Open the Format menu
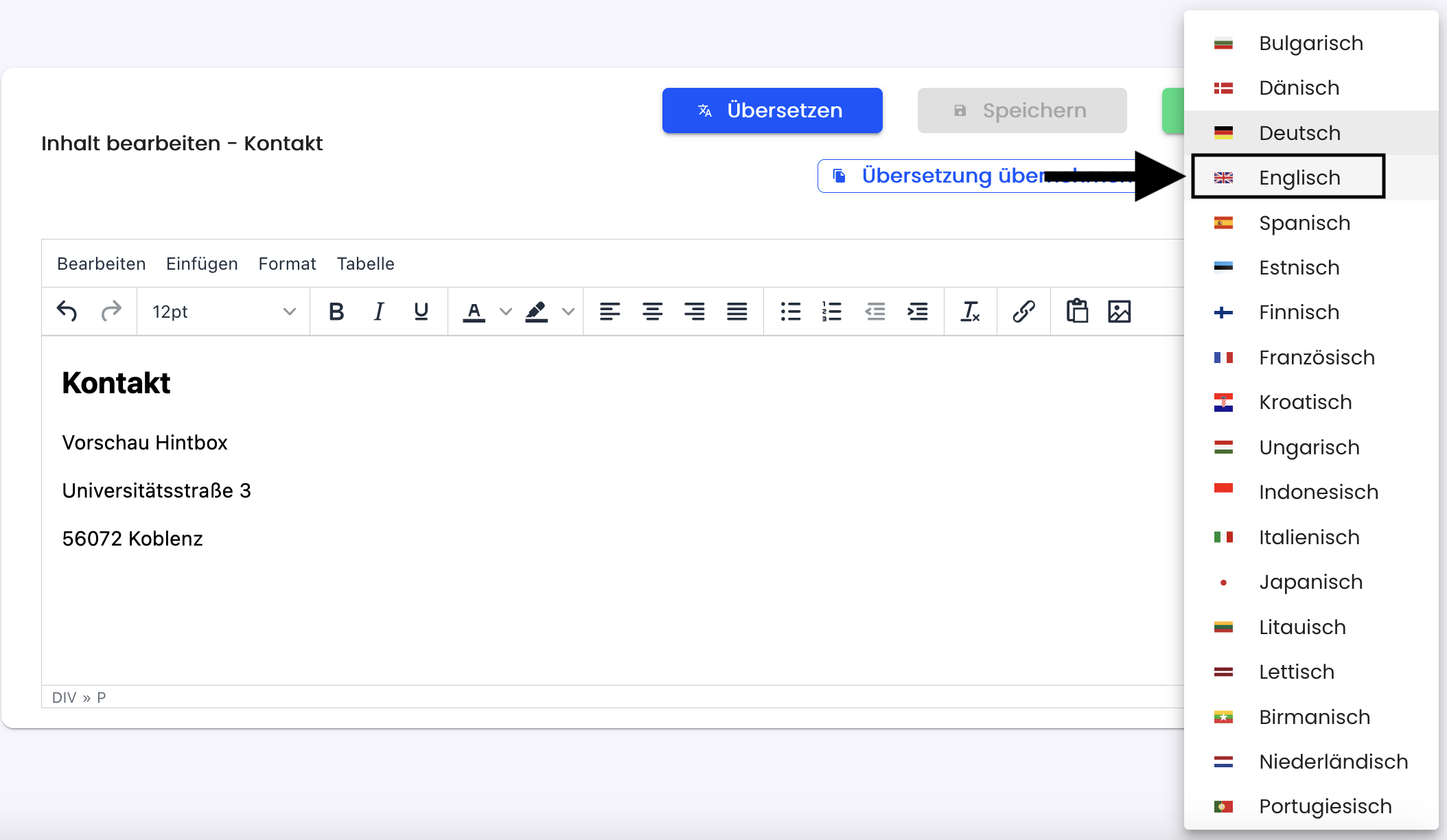 click(x=287, y=264)
